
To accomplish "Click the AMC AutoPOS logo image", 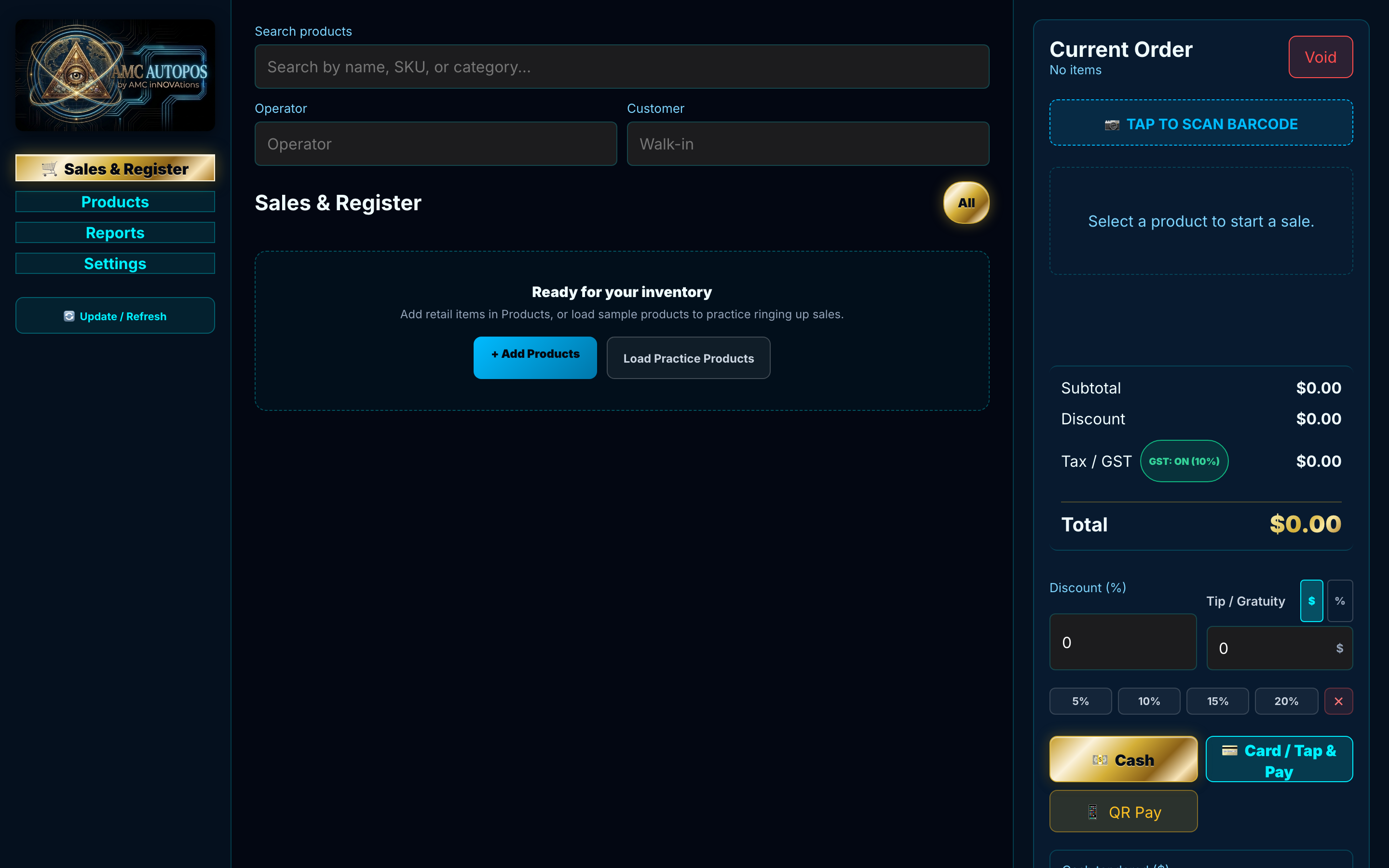I will click(115, 75).
